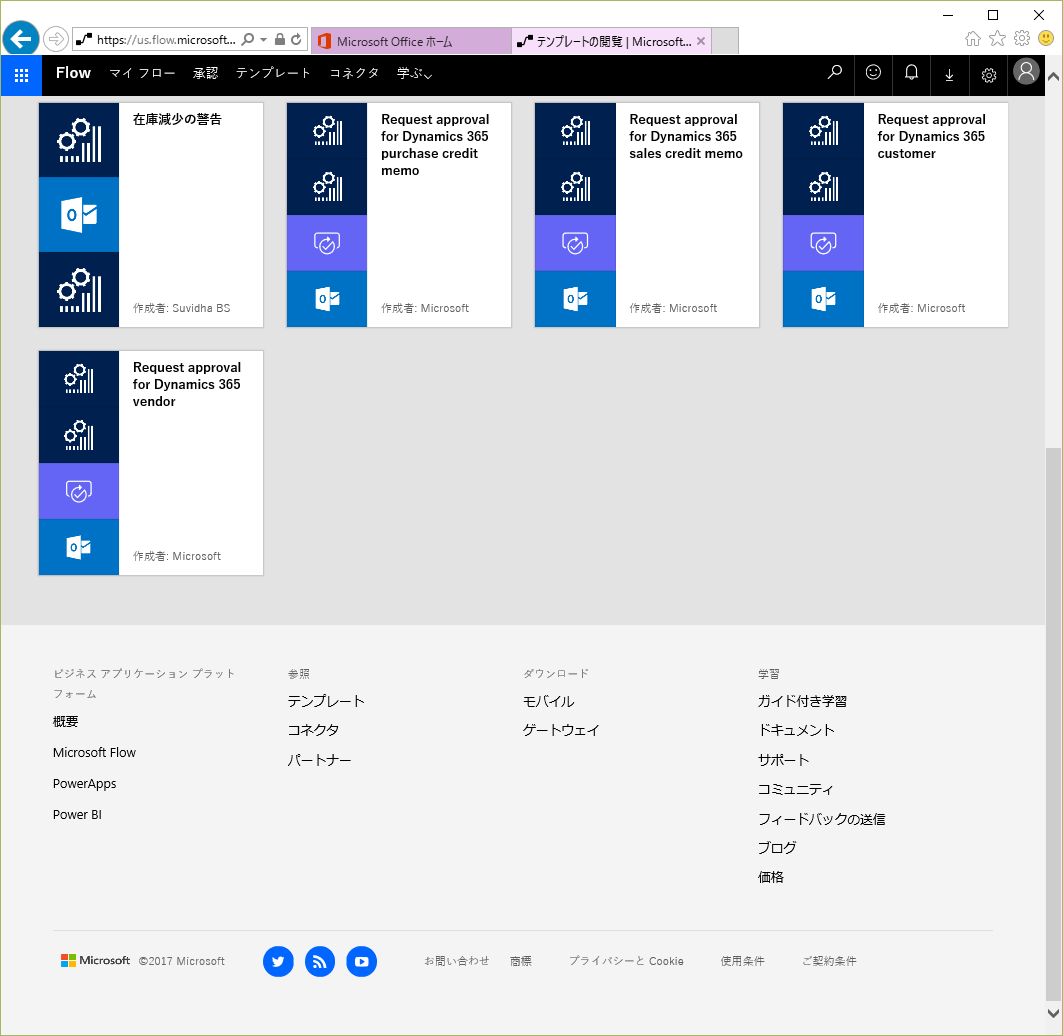Click the browser address bar URL field

pyautogui.click(x=166, y=39)
